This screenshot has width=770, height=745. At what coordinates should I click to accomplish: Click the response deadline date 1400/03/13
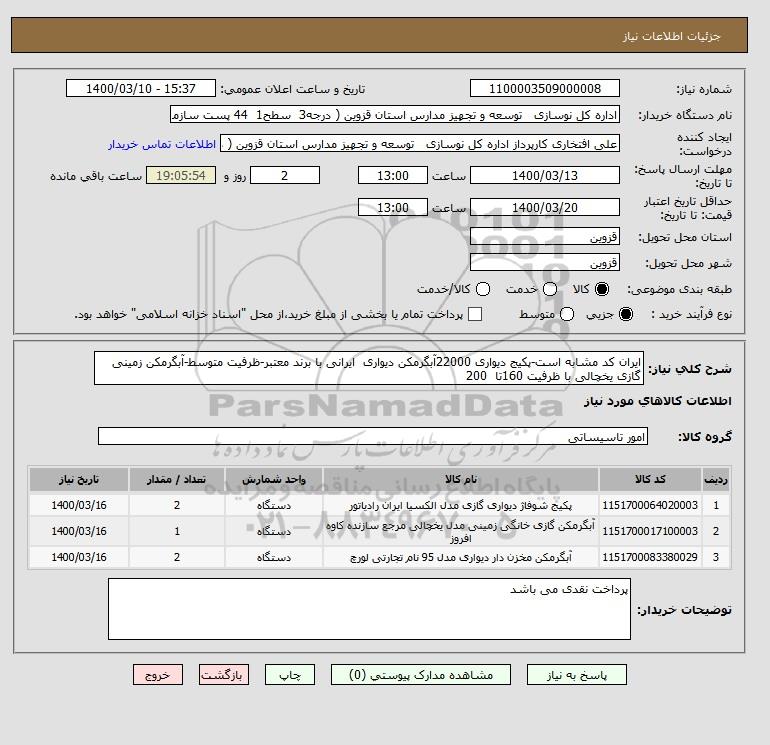(x=545, y=175)
